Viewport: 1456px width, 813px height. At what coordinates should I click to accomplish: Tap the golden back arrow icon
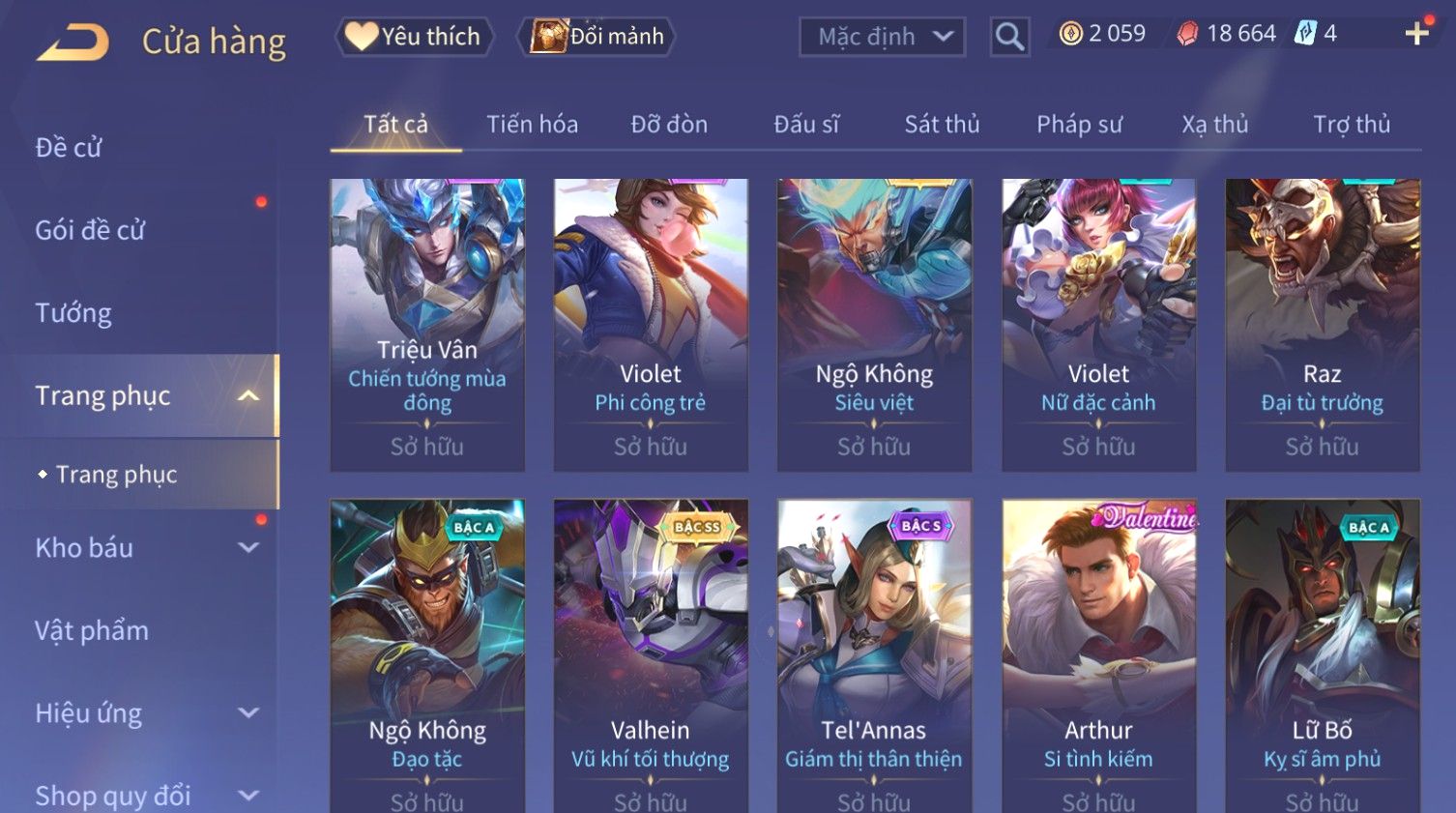pos(73,43)
